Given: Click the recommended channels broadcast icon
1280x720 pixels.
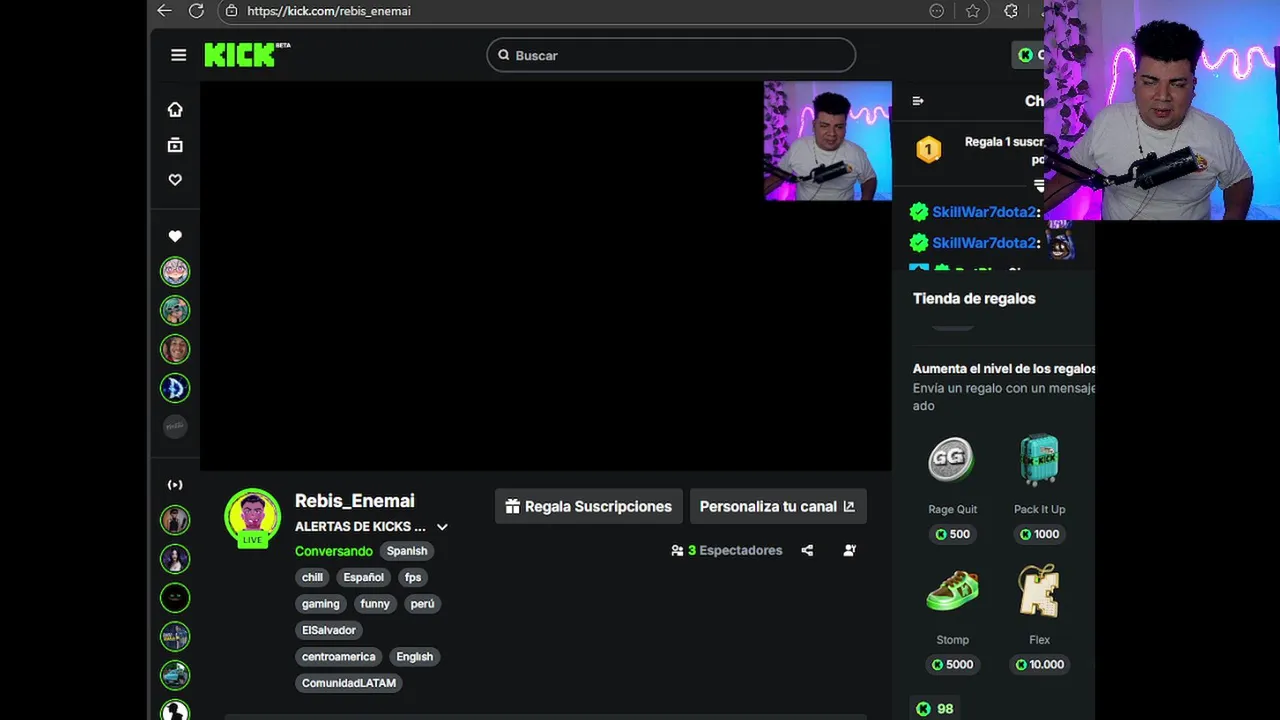Looking at the screenshot, I should click(x=175, y=485).
